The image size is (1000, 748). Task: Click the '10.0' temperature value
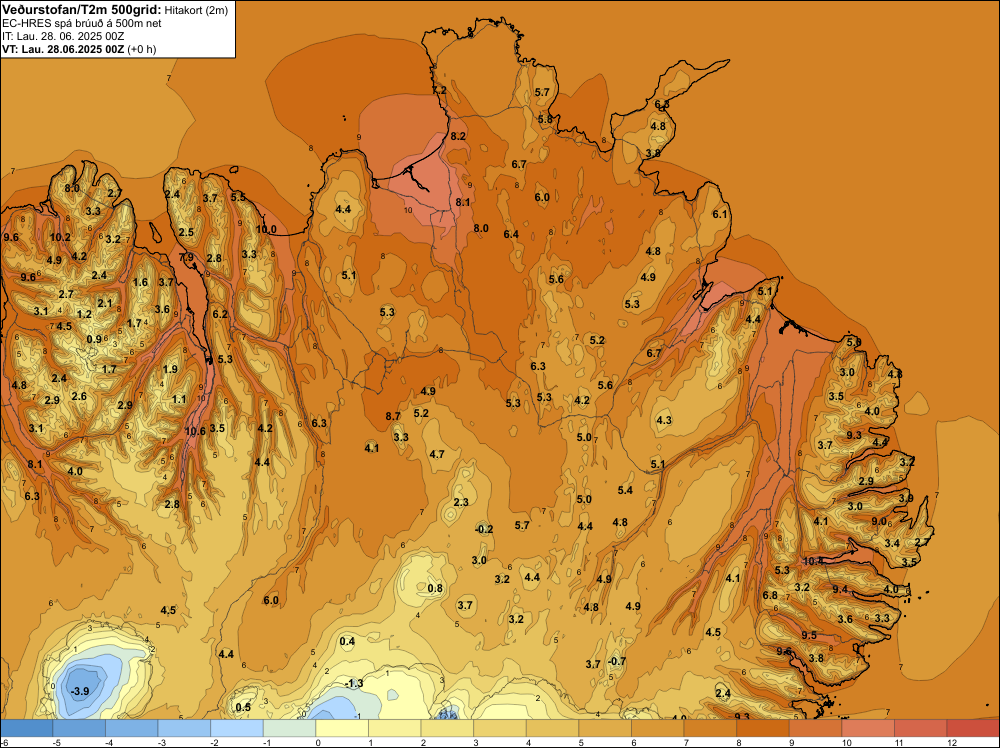click(x=266, y=230)
